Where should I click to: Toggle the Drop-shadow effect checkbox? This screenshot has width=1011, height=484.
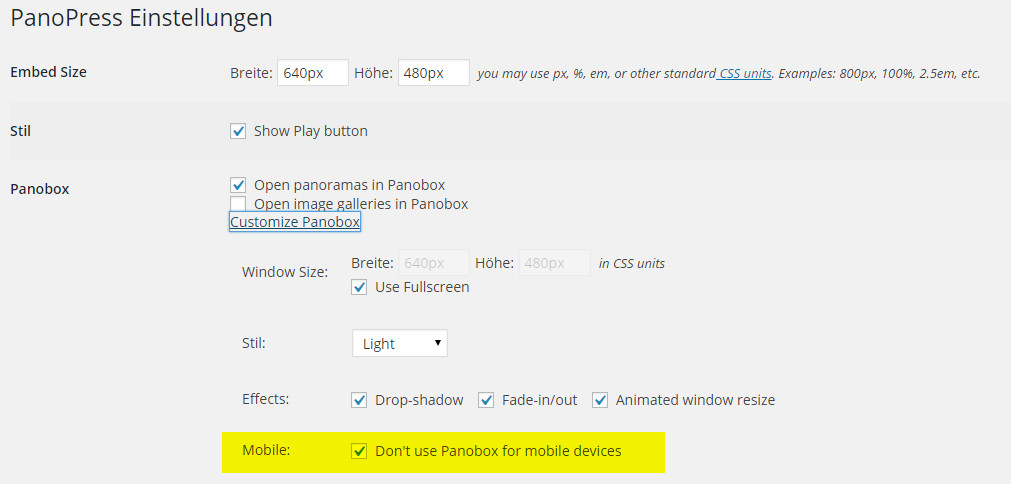pyautogui.click(x=359, y=400)
